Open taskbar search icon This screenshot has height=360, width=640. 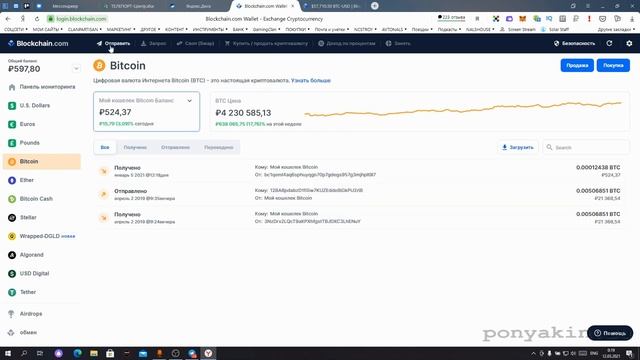(x=24, y=353)
